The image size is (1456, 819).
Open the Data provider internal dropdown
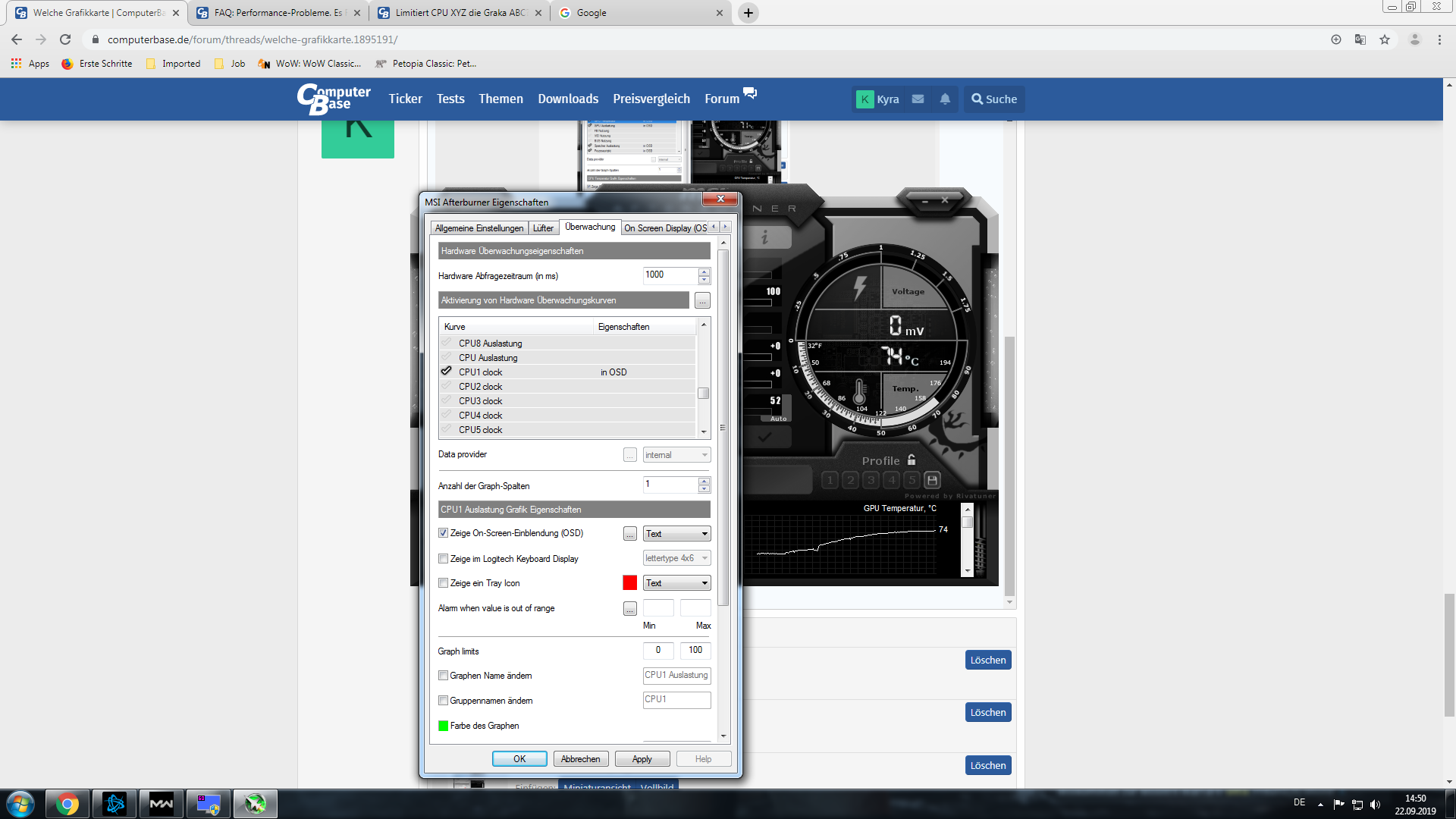click(x=676, y=455)
